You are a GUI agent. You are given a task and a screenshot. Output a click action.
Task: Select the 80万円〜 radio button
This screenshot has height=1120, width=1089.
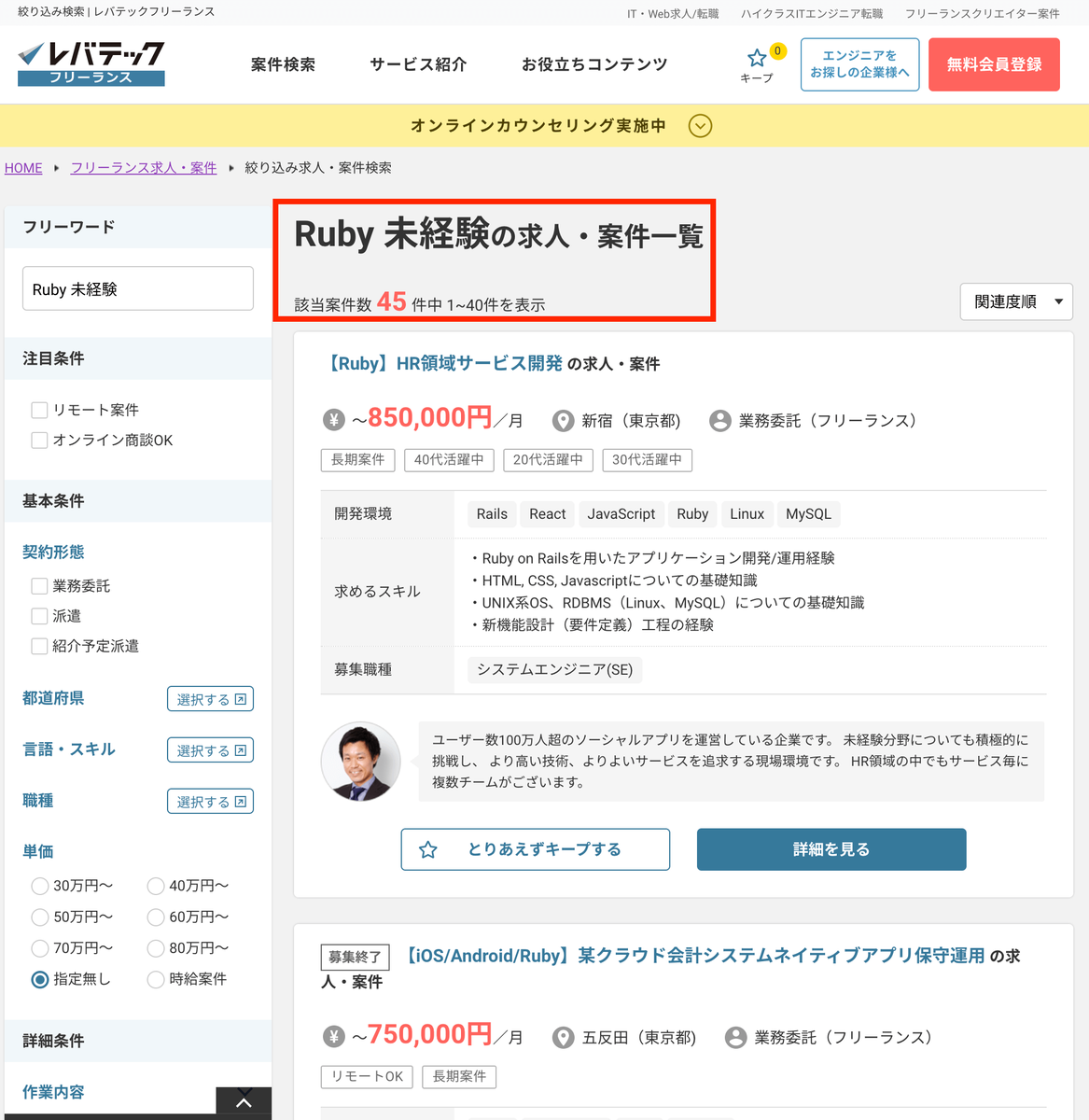(156, 948)
